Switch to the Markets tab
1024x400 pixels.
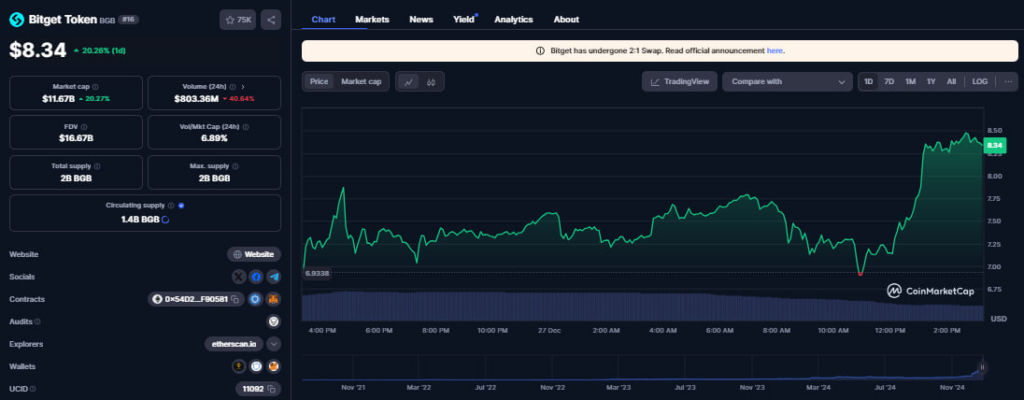[x=372, y=20]
